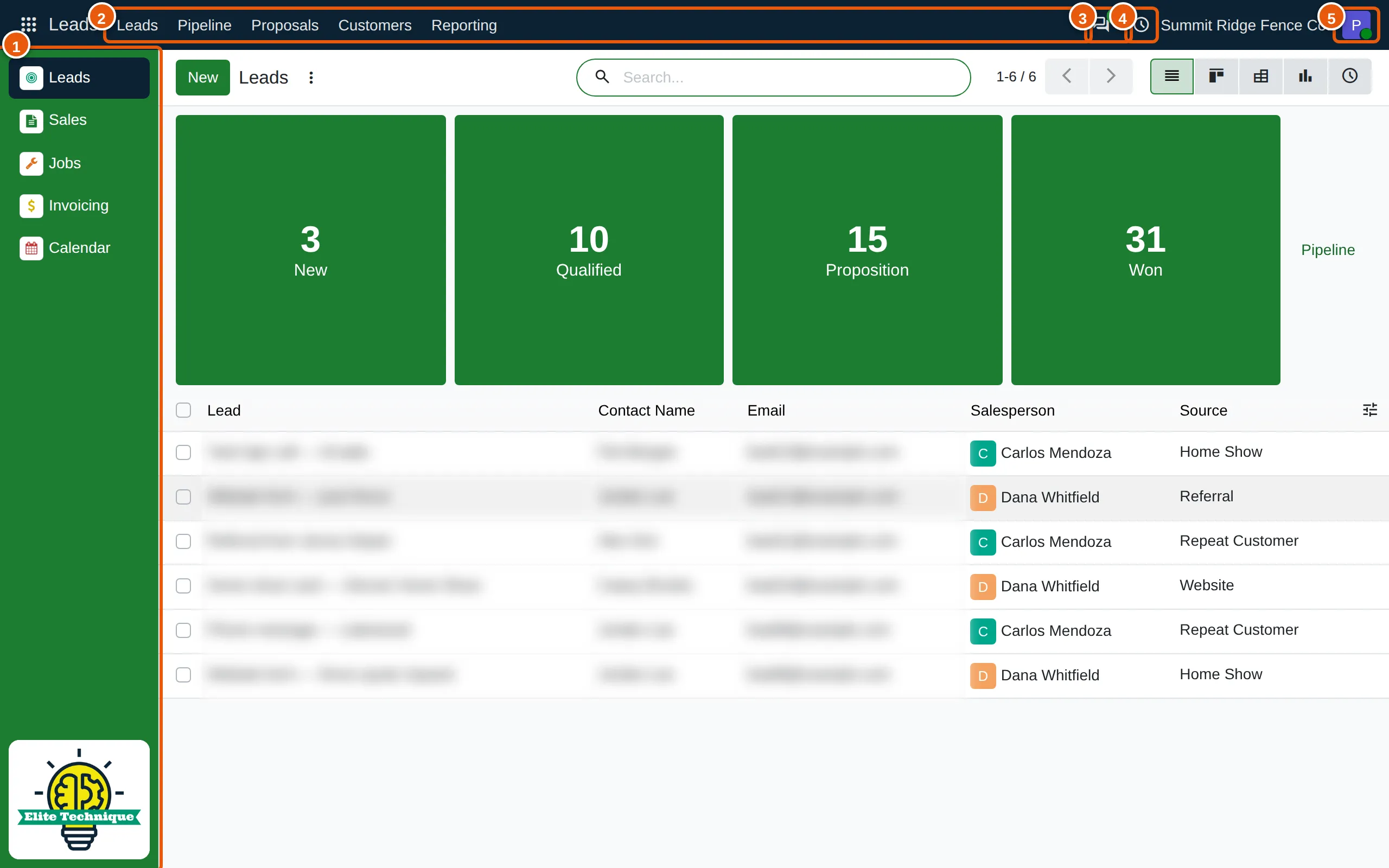Open the 31 Won stage card
The height and width of the screenshot is (868, 1389).
[x=1145, y=250]
